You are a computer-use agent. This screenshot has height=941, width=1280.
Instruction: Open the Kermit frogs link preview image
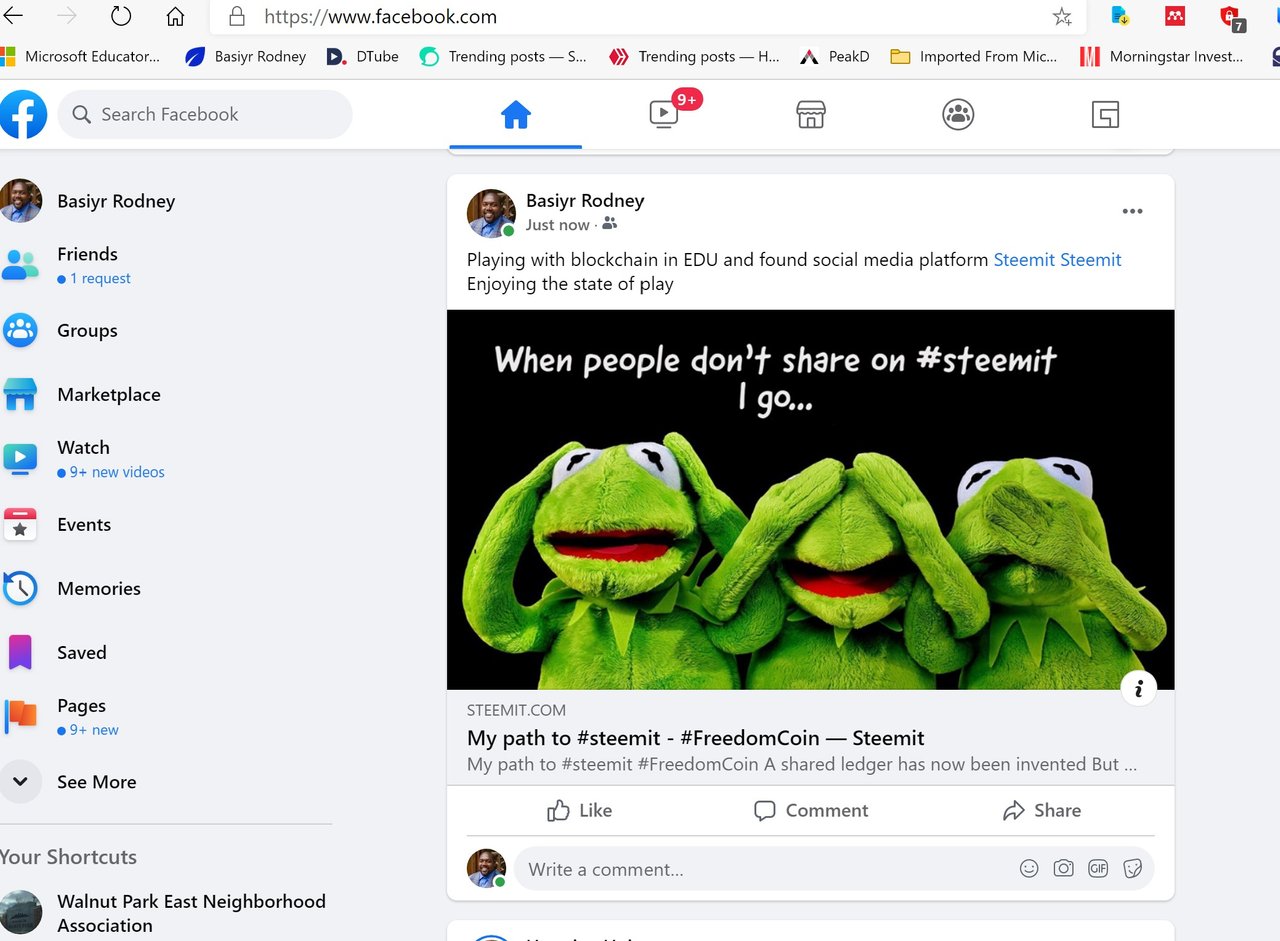tap(810, 499)
